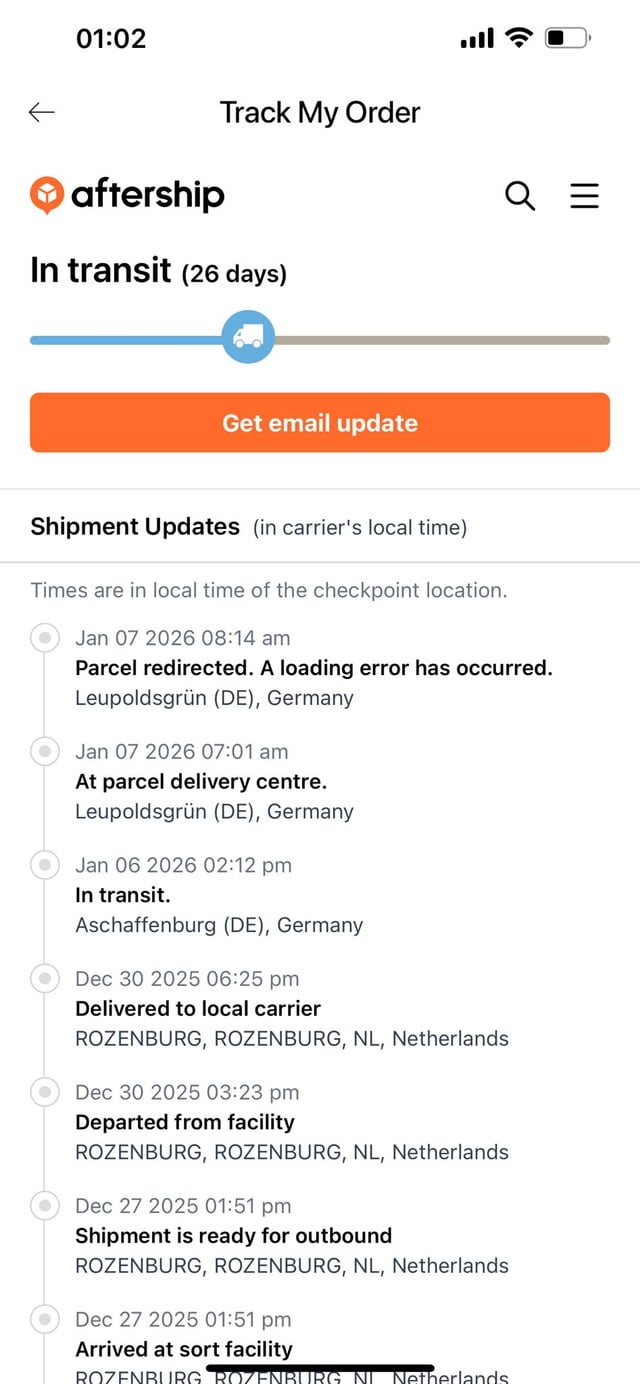
Task: Tap the Departed from facility checkpoint
Action: coord(185,1122)
